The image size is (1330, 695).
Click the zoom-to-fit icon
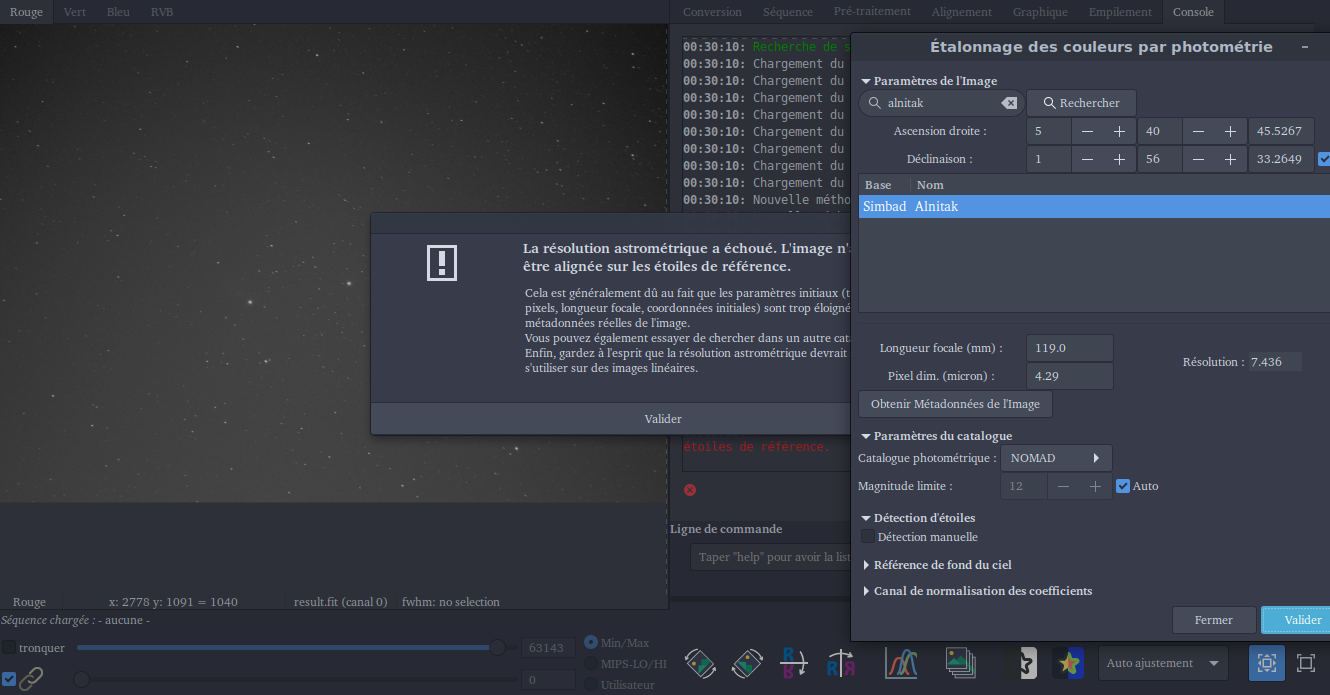click(x=1266, y=662)
